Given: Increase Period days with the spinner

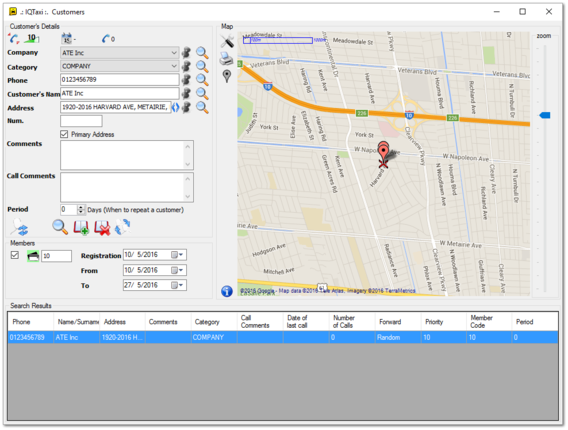Looking at the screenshot, I should [x=81, y=208].
